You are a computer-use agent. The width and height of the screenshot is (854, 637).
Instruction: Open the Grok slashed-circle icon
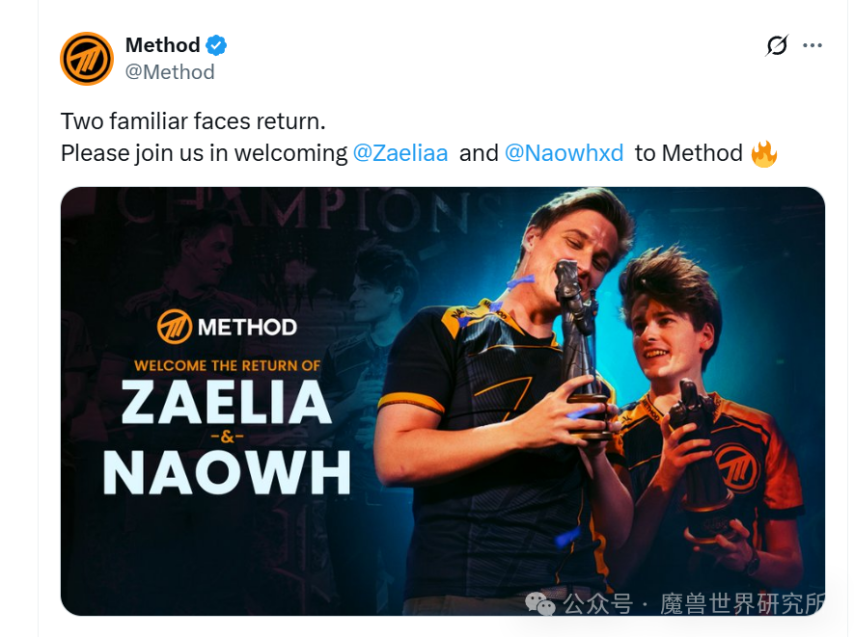click(x=777, y=45)
